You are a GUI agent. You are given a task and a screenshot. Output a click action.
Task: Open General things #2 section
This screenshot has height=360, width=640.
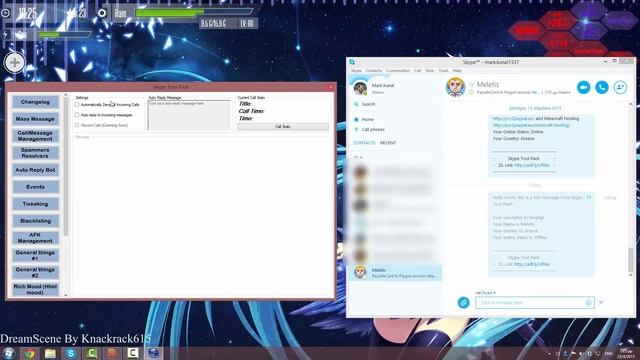pos(36,272)
